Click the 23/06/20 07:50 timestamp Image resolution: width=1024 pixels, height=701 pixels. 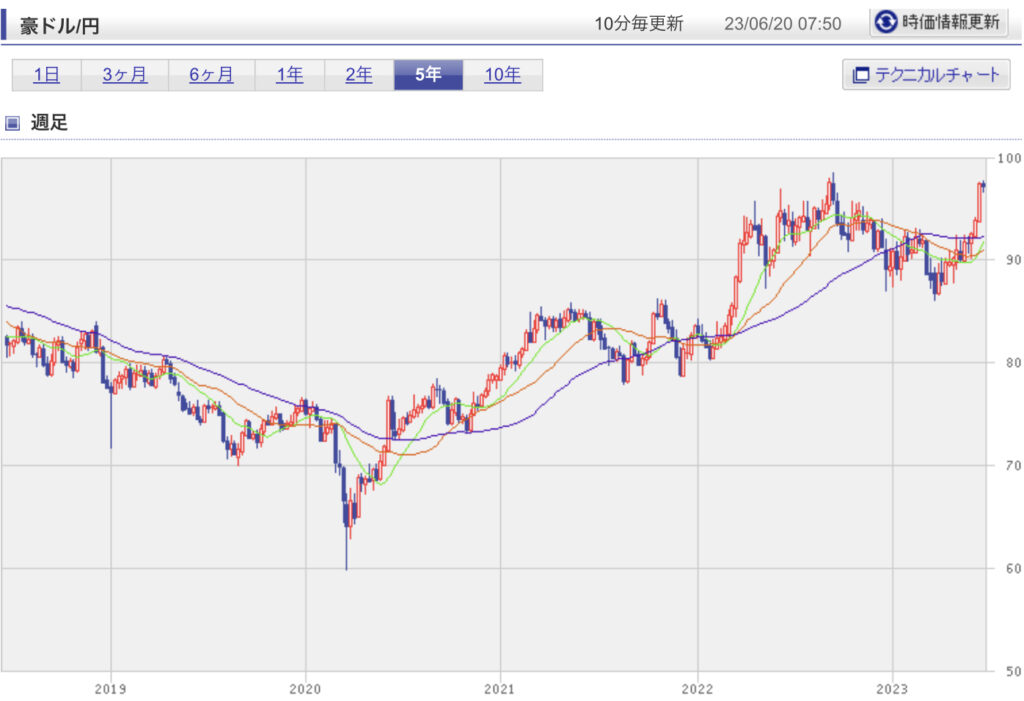pyautogui.click(x=782, y=24)
